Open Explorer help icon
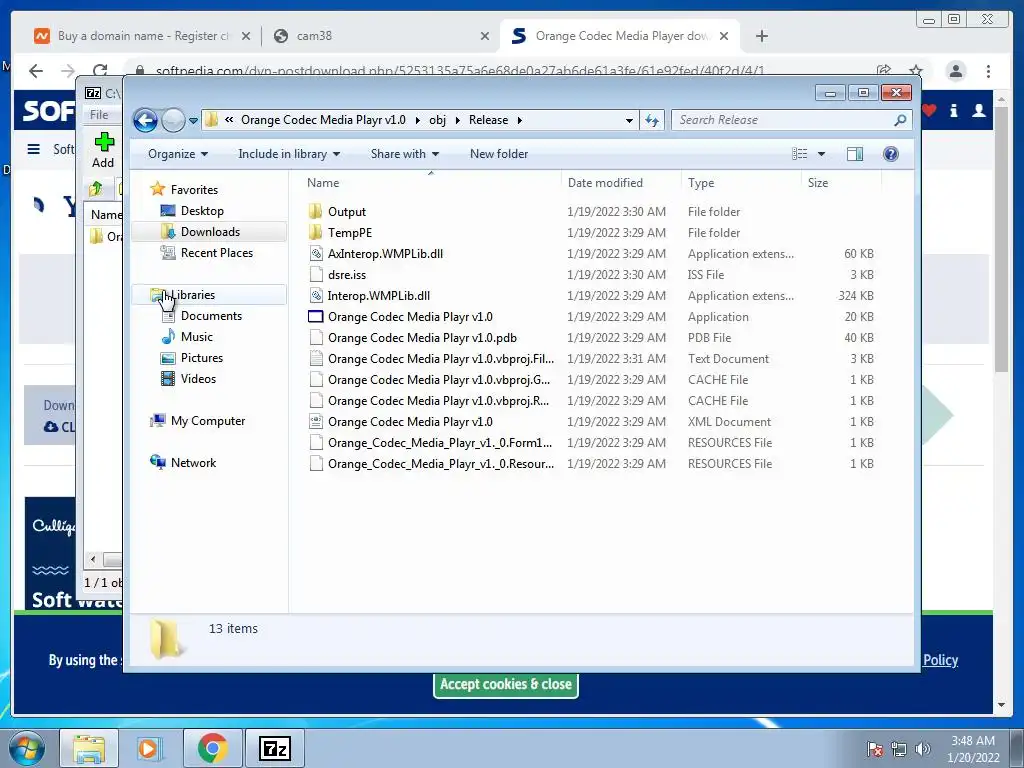 click(890, 154)
